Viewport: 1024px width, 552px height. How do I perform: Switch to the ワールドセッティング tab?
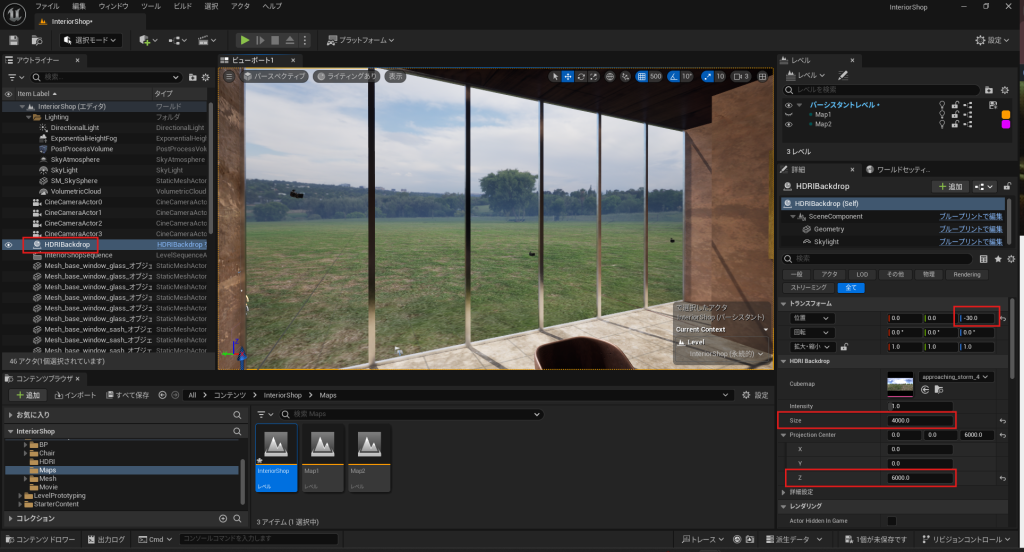[x=910, y=170]
